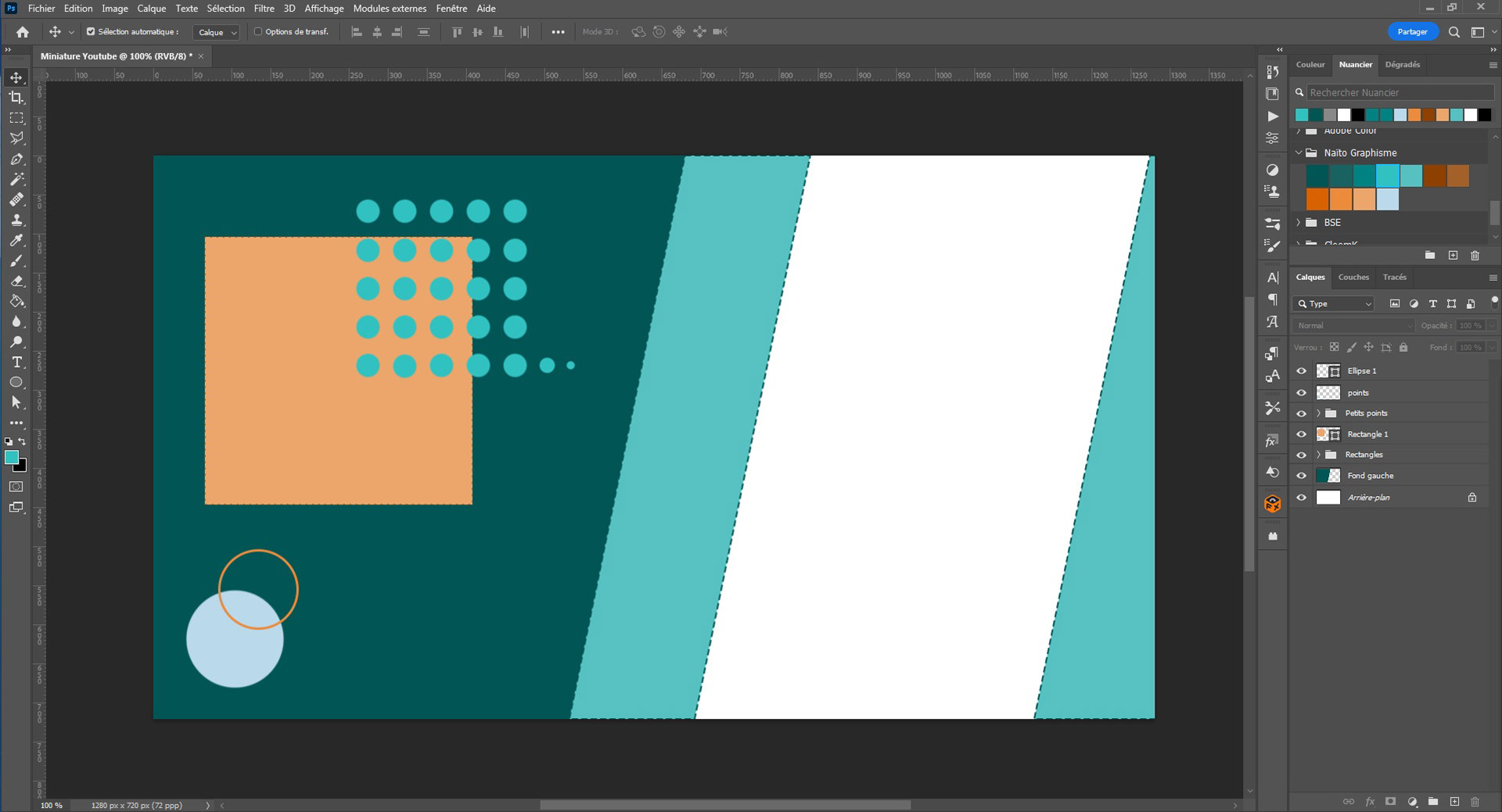
Task: Select the Polygonal Lasso tool
Action: tap(16, 138)
